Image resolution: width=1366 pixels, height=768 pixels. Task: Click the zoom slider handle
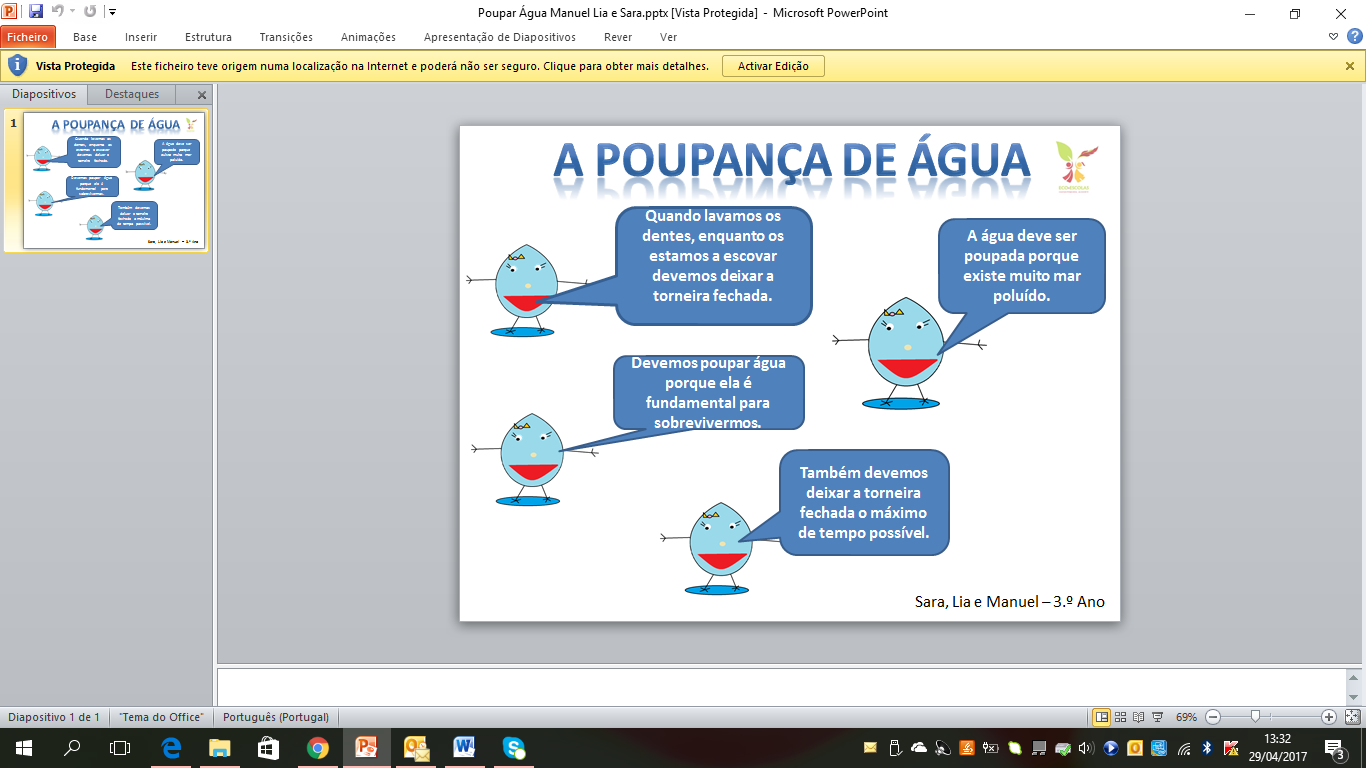(x=1255, y=717)
